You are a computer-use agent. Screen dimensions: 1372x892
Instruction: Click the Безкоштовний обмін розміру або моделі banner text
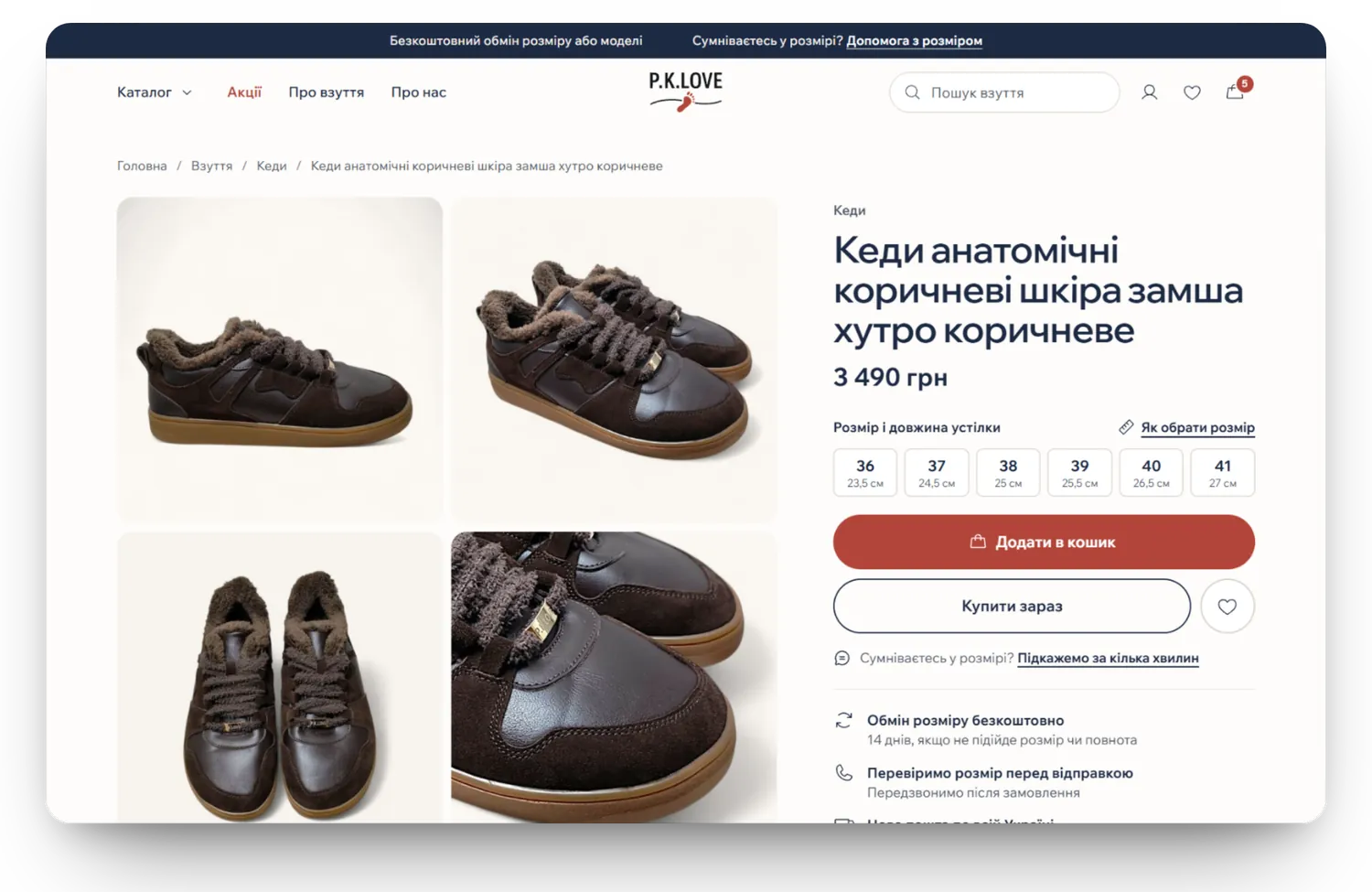pyautogui.click(x=516, y=40)
